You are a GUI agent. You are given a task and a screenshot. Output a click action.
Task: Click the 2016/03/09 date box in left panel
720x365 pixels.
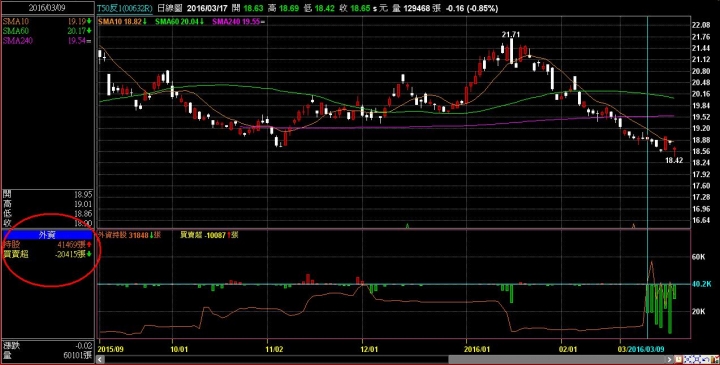[x=47, y=8]
